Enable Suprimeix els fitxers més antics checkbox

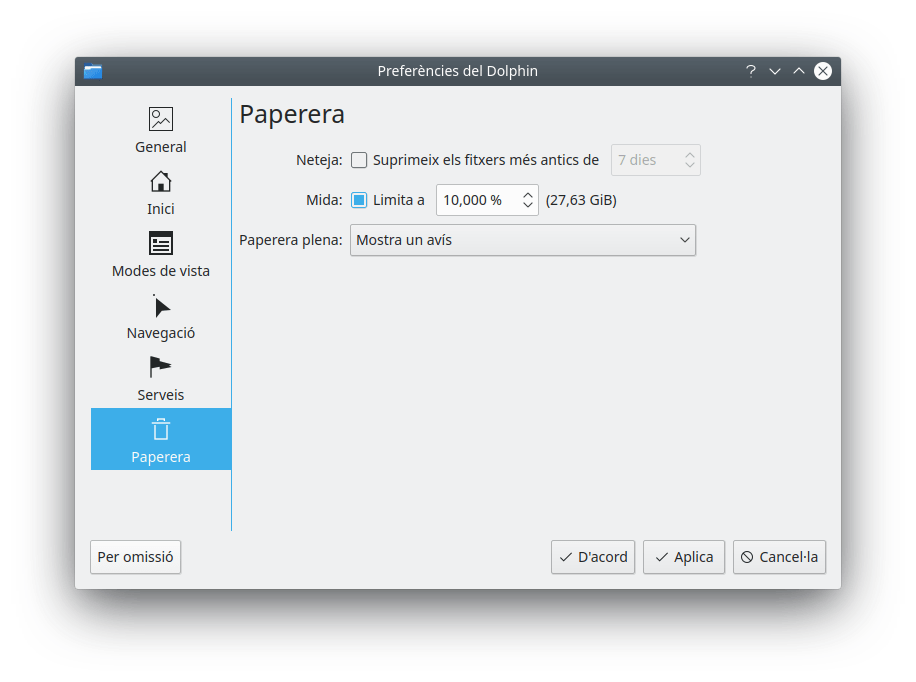click(x=359, y=160)
